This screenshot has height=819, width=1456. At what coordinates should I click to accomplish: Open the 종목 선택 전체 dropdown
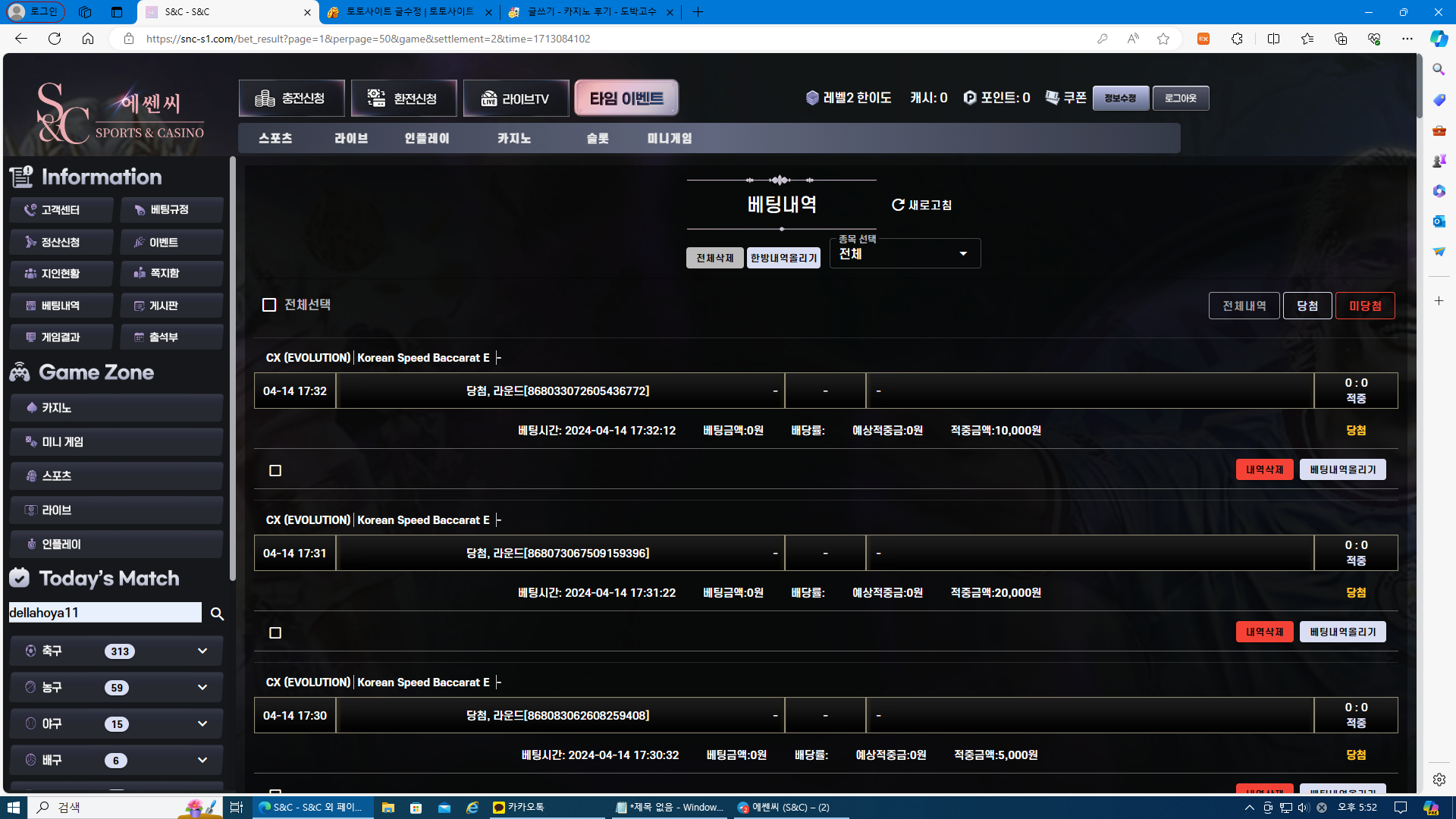coord(905,254)
